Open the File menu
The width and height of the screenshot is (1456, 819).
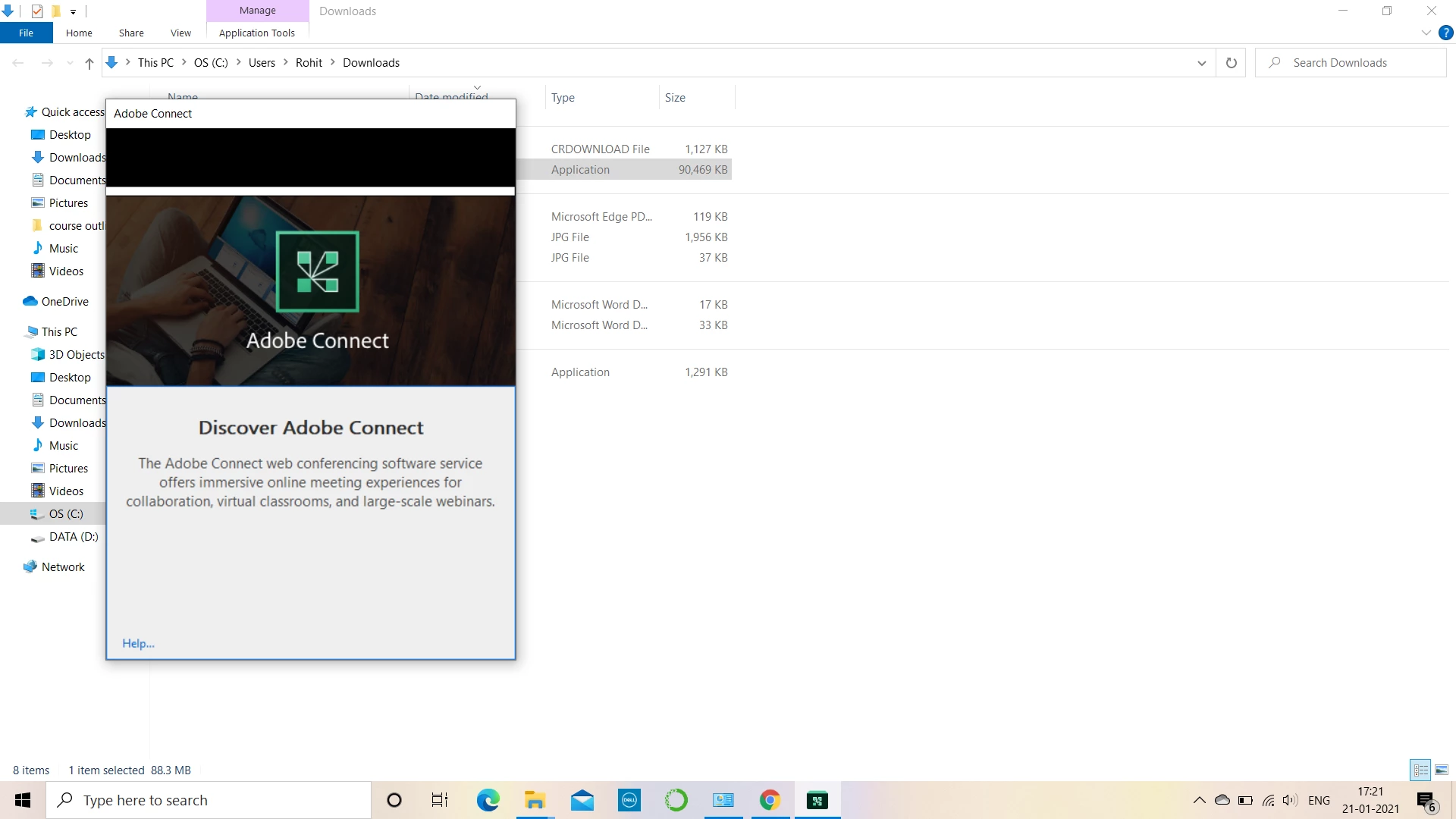26,33
